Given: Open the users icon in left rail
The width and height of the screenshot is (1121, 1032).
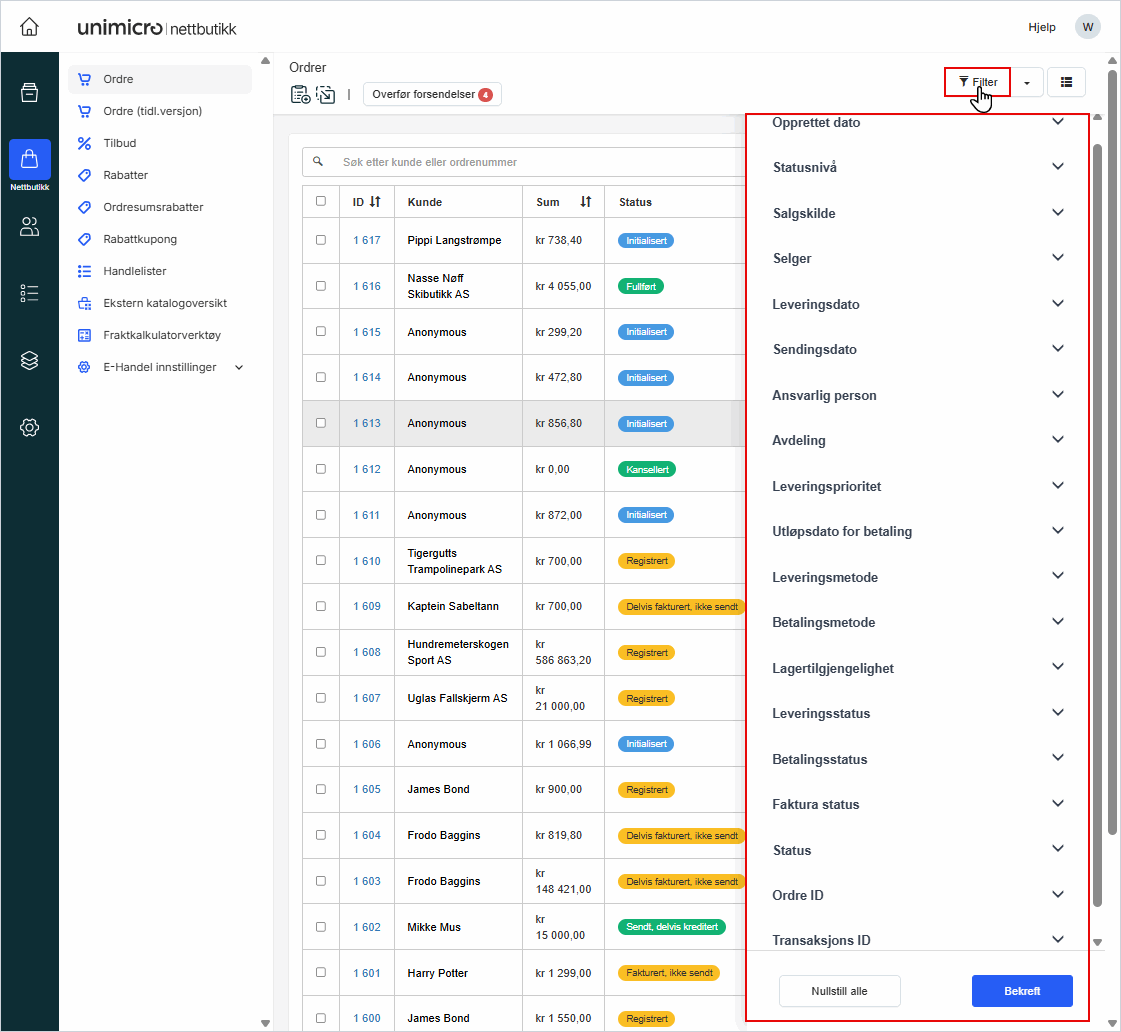Looking at the screenshot, I should (x=30, y=227).
